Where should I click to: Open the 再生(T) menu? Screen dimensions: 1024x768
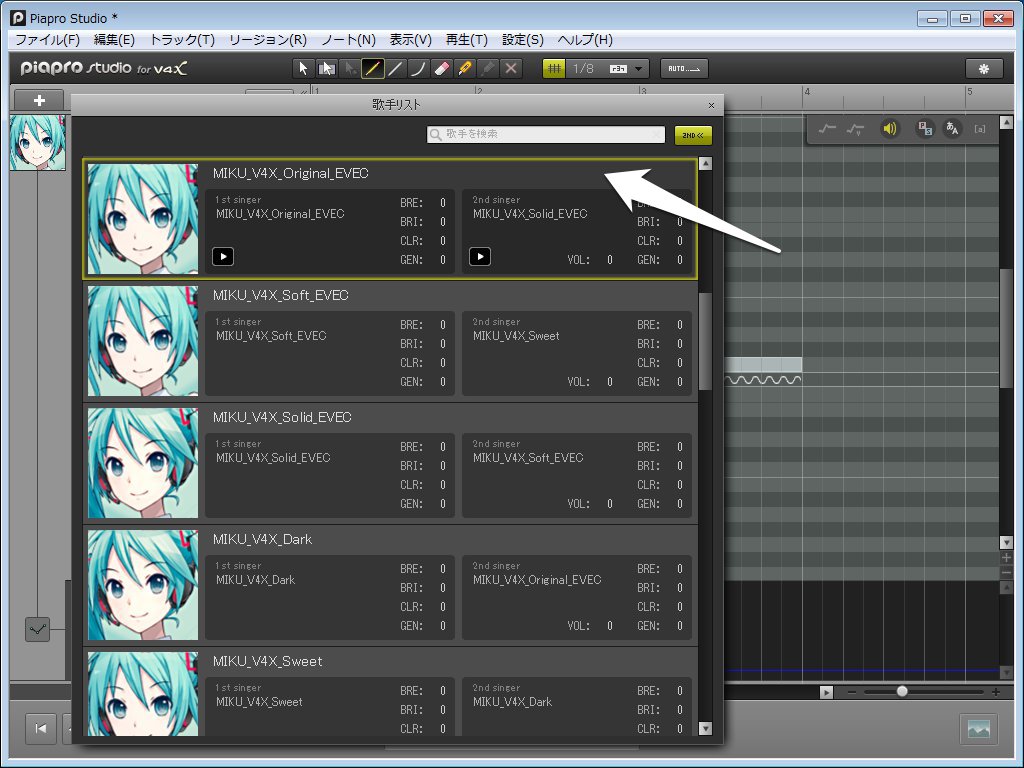tap(466, 40)
